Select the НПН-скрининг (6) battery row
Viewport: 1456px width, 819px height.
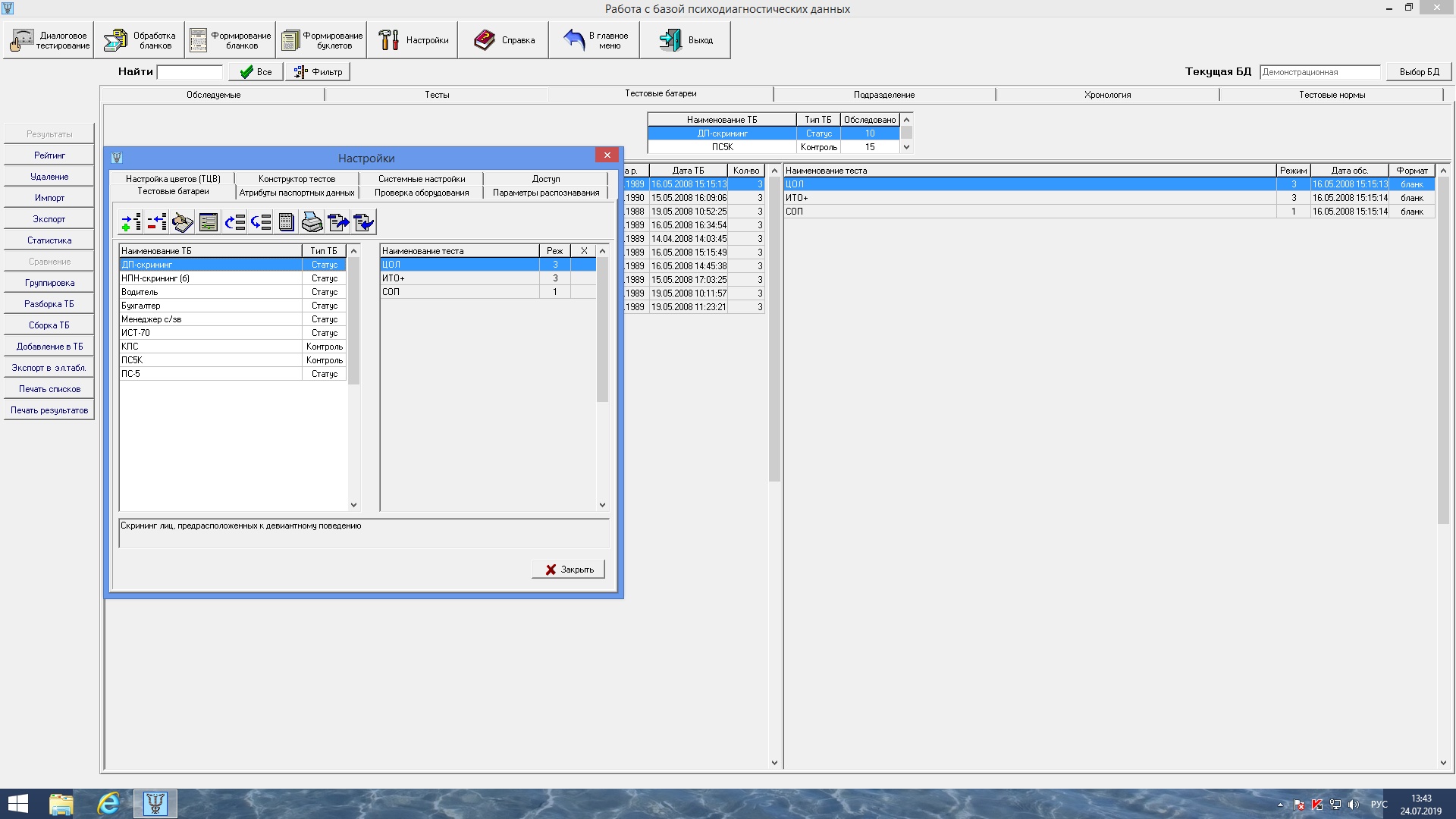pyautogui.click(x=210, y=278)
